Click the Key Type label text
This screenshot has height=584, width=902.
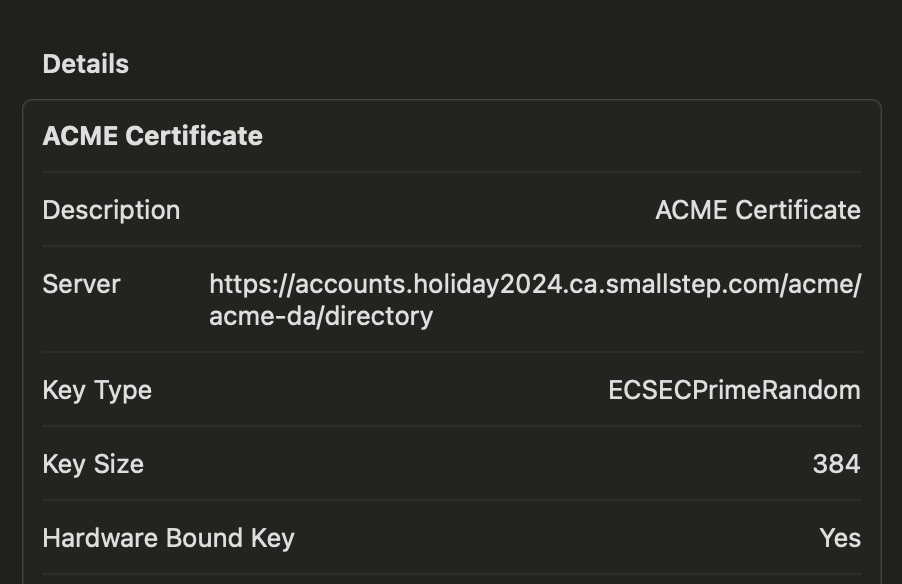[x=96, y=390]
